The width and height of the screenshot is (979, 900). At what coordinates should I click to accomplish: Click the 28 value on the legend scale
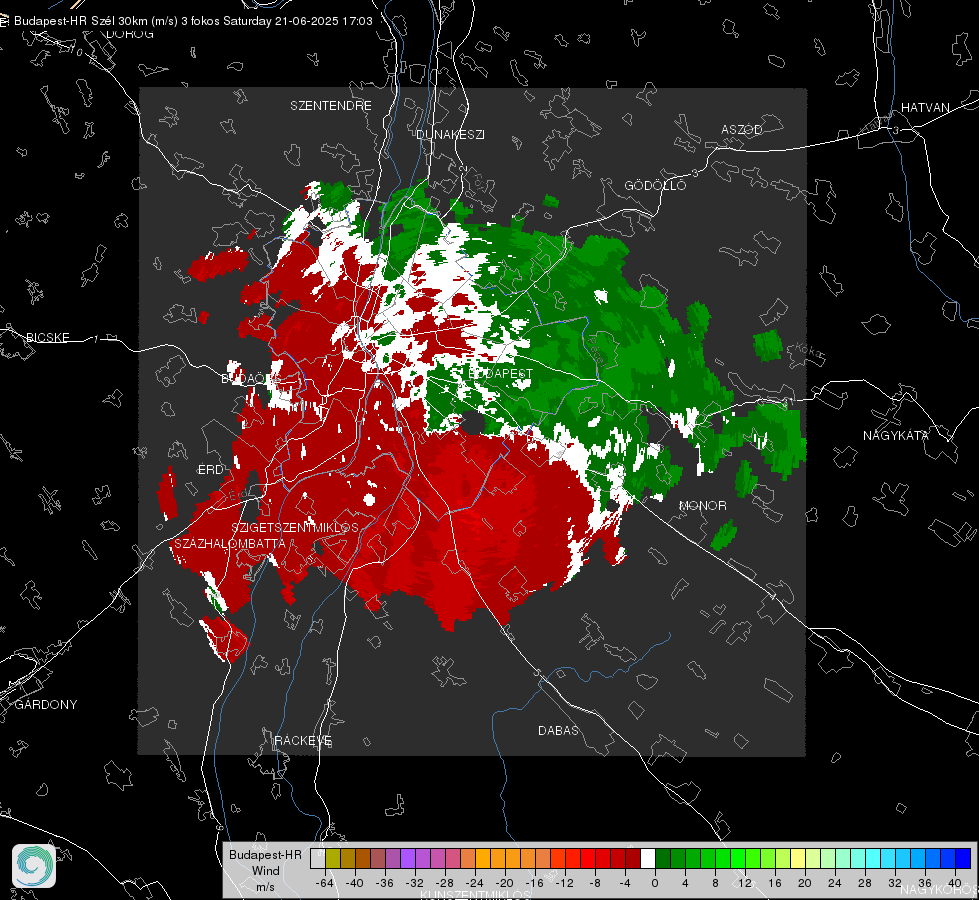[x=865, y=883]
